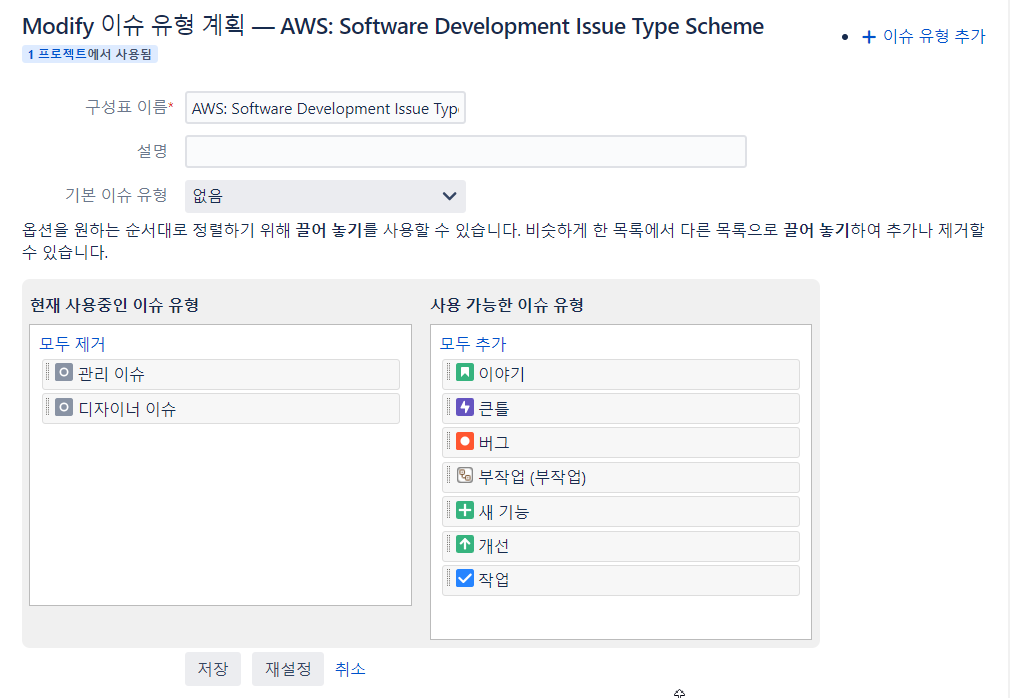The image size is (1010, 698).
Task: Click the drag handle of 관리 이슈
Action: [48, 372]
